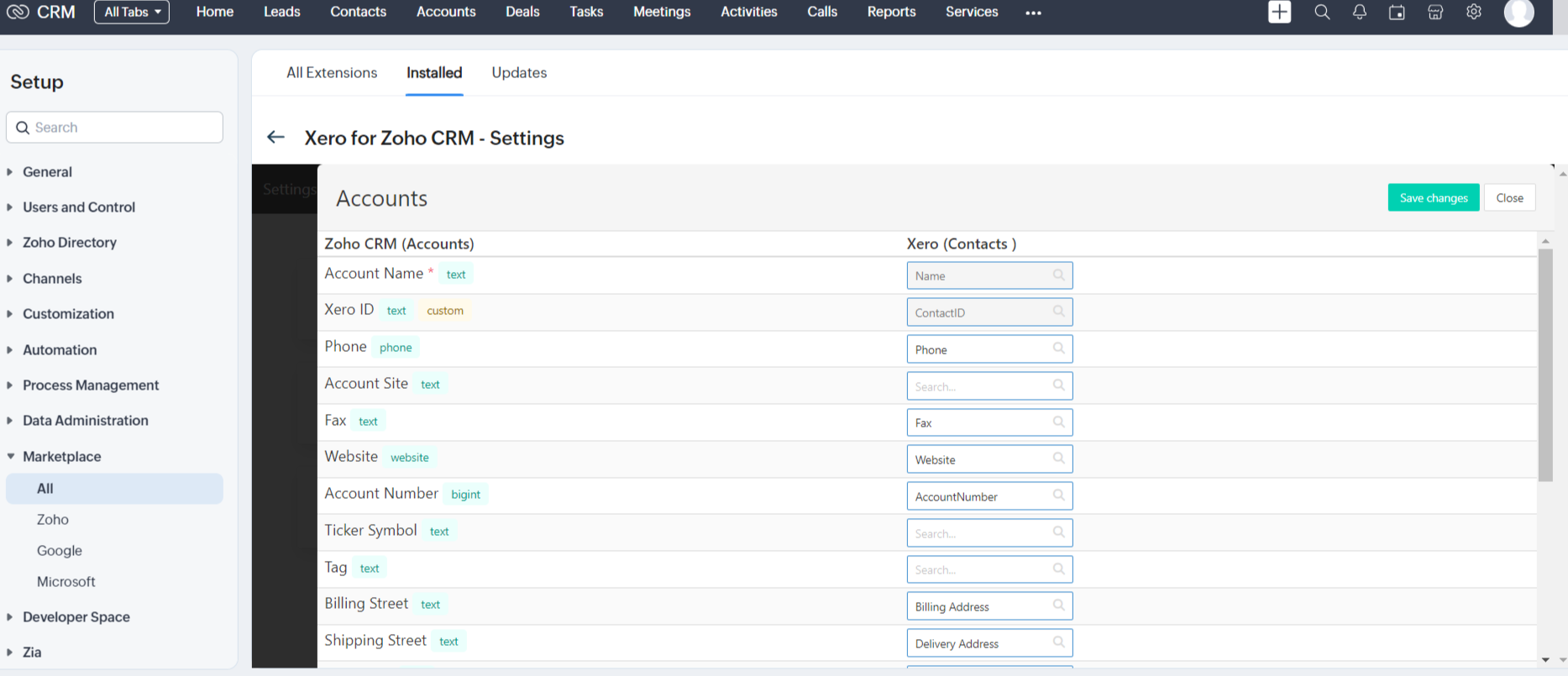Open the calendar icon in top bar
Screen dimensions: 1568x676
1397,12
